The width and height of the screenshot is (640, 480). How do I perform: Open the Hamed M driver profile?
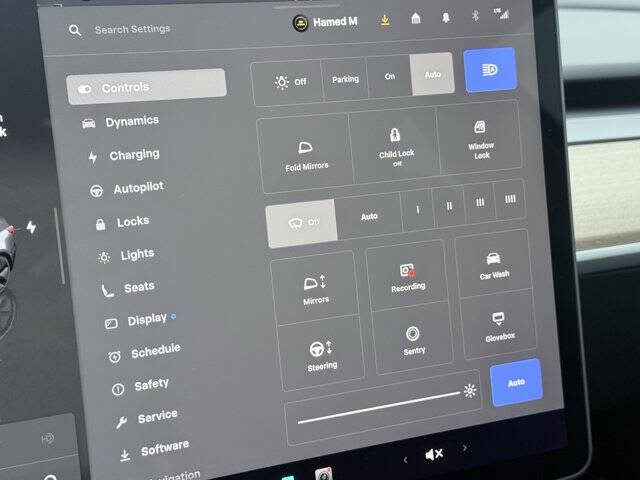point(325,22)
